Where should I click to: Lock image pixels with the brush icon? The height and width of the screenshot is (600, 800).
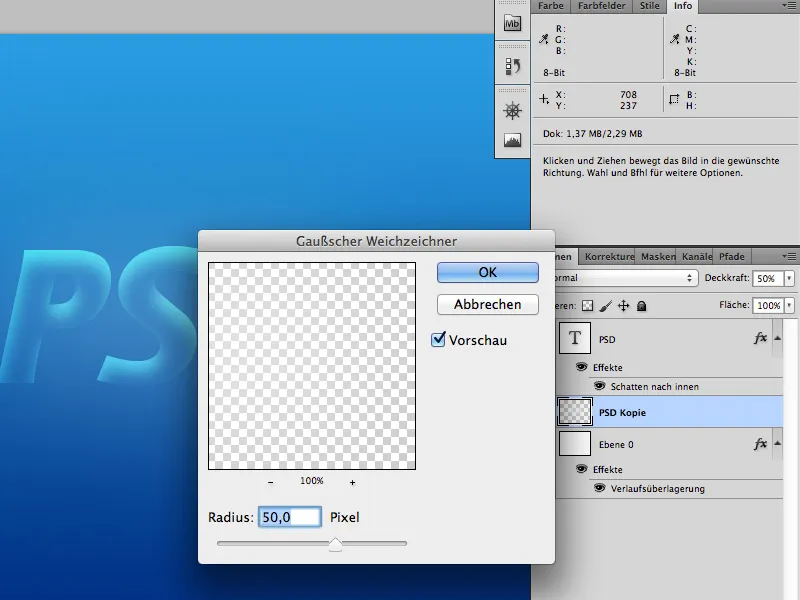[x=606, y=306]
